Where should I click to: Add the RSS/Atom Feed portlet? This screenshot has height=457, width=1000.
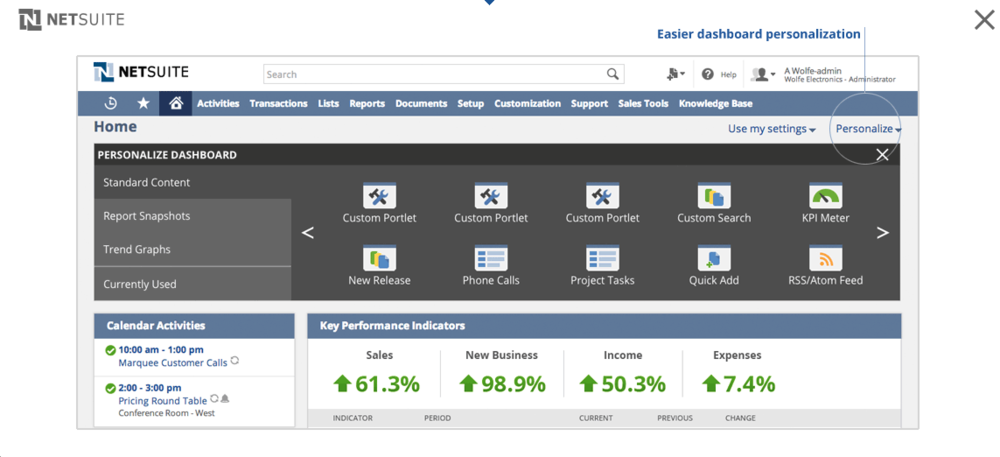(x=825, y=259)
